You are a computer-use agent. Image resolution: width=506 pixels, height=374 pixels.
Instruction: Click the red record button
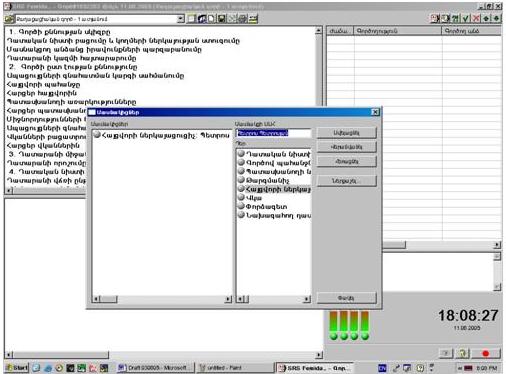tap(486, 353)
